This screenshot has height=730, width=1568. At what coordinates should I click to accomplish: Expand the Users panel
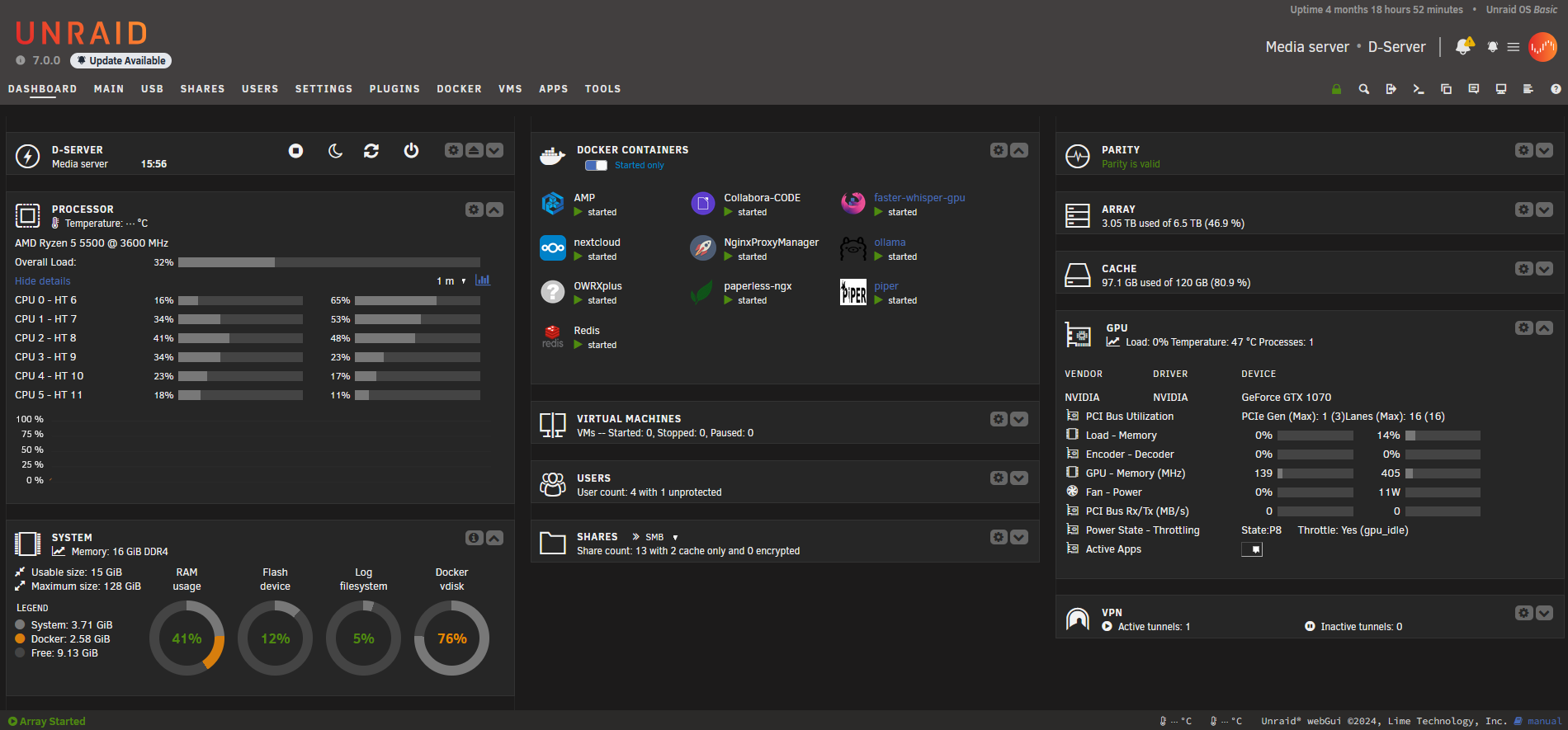click(x=1019, y=478)
